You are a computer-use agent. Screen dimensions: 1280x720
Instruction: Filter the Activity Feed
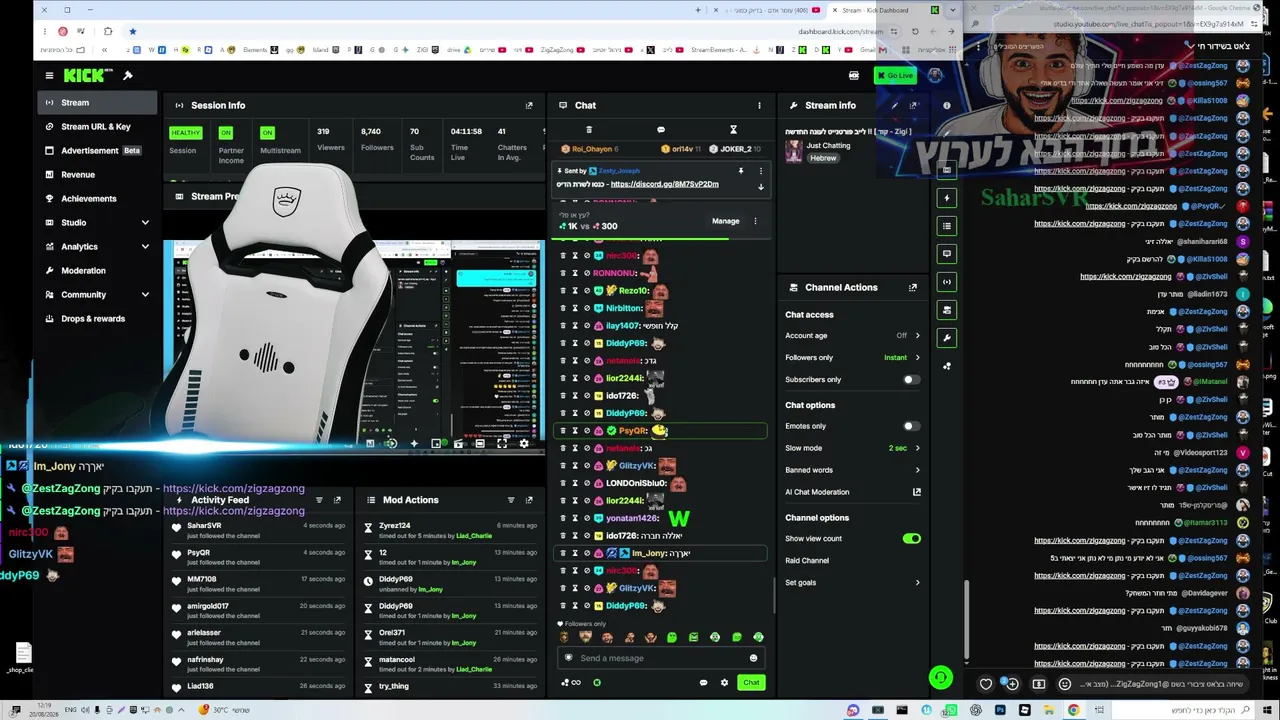(x=319, y=500)
